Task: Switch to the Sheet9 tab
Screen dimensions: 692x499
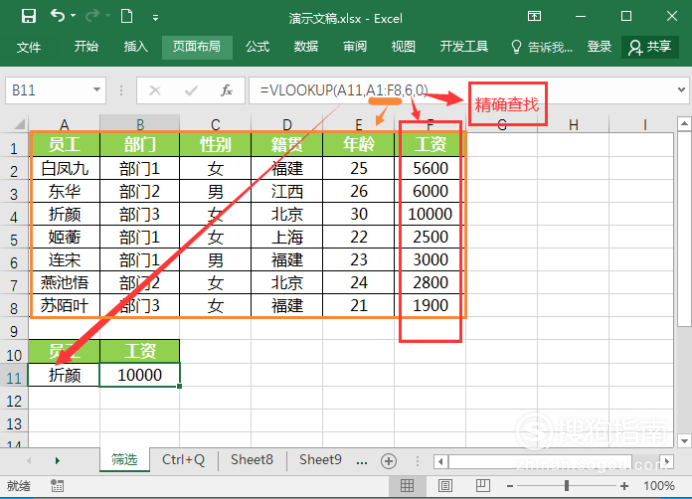Action: tap(320, 460)
